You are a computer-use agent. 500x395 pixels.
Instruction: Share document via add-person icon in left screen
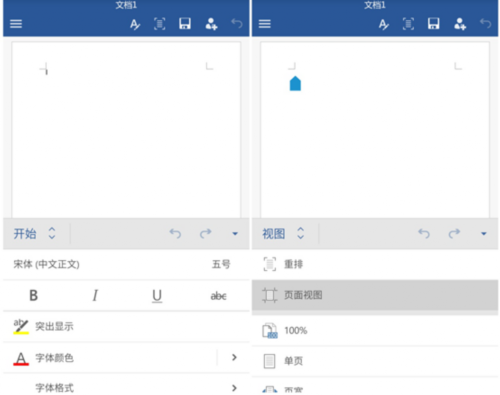[x=211, y=24]
